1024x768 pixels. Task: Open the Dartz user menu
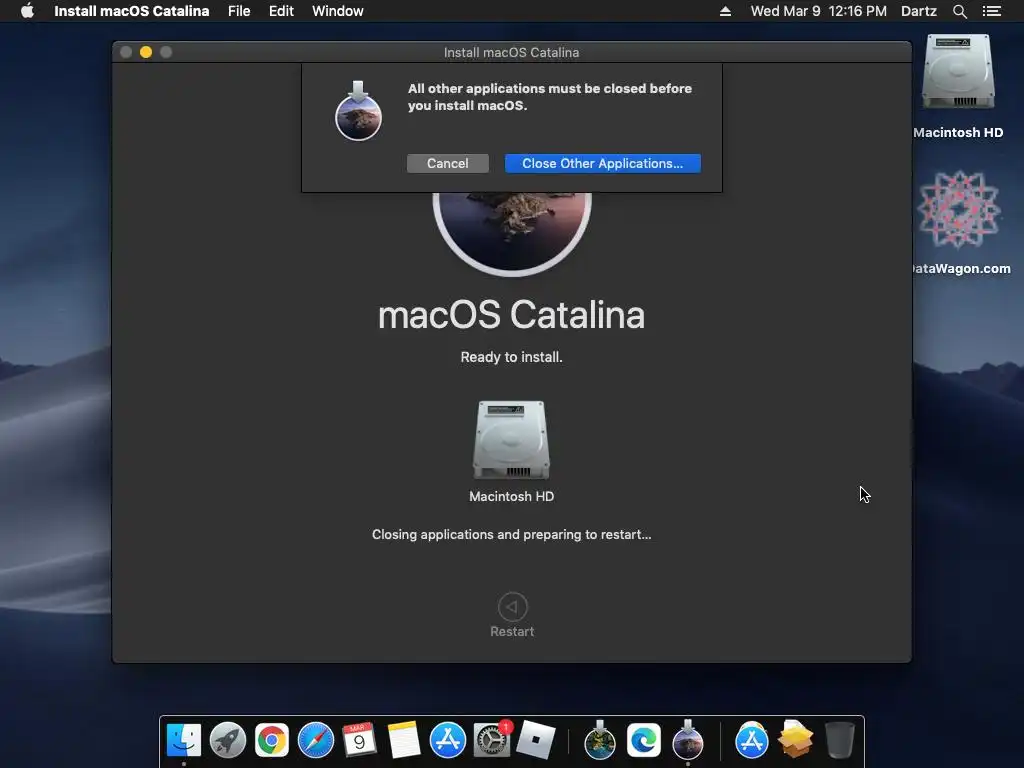918,11
